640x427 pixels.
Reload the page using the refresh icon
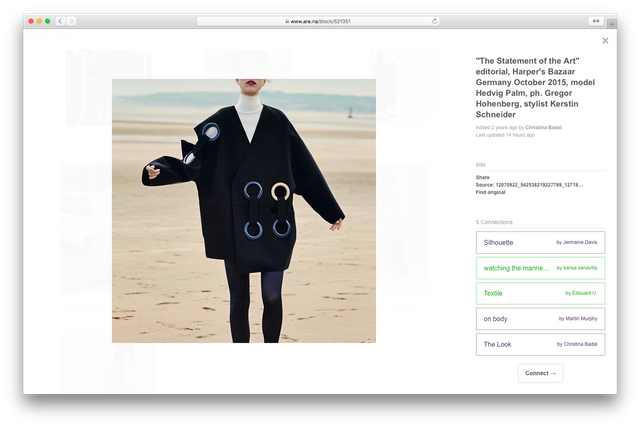434,21
